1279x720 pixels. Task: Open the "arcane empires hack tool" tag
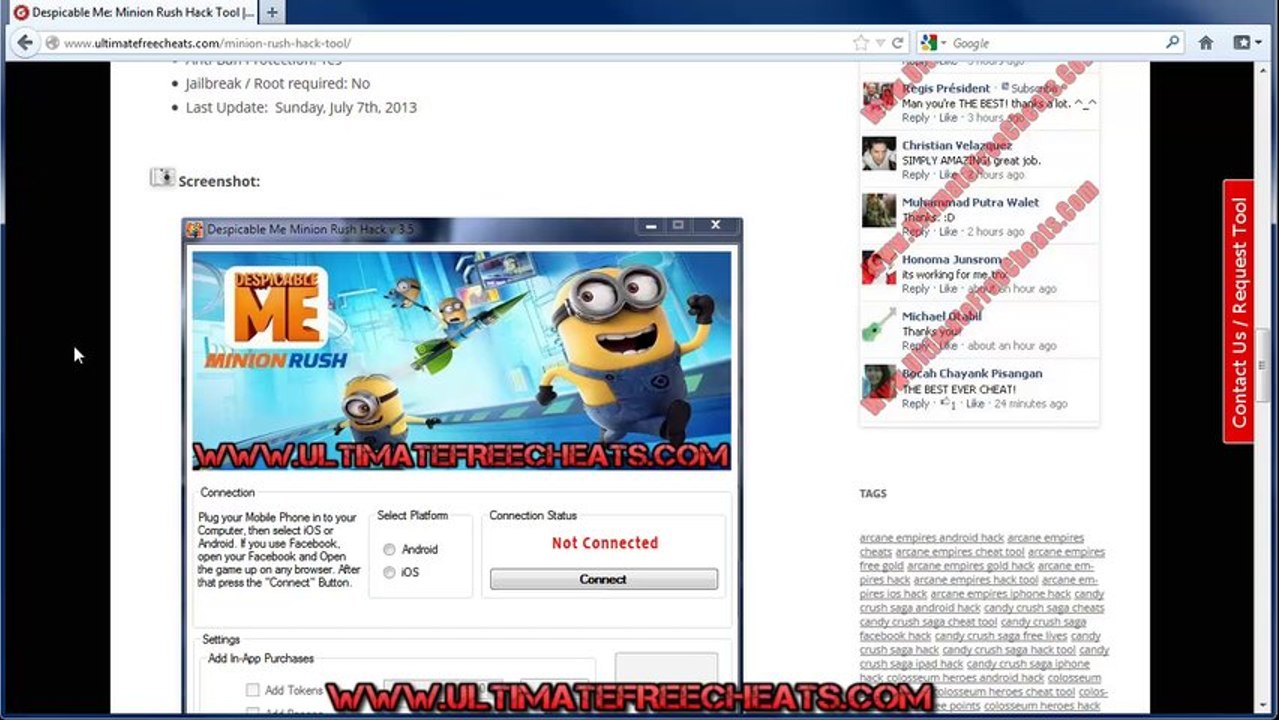point(976,580)
